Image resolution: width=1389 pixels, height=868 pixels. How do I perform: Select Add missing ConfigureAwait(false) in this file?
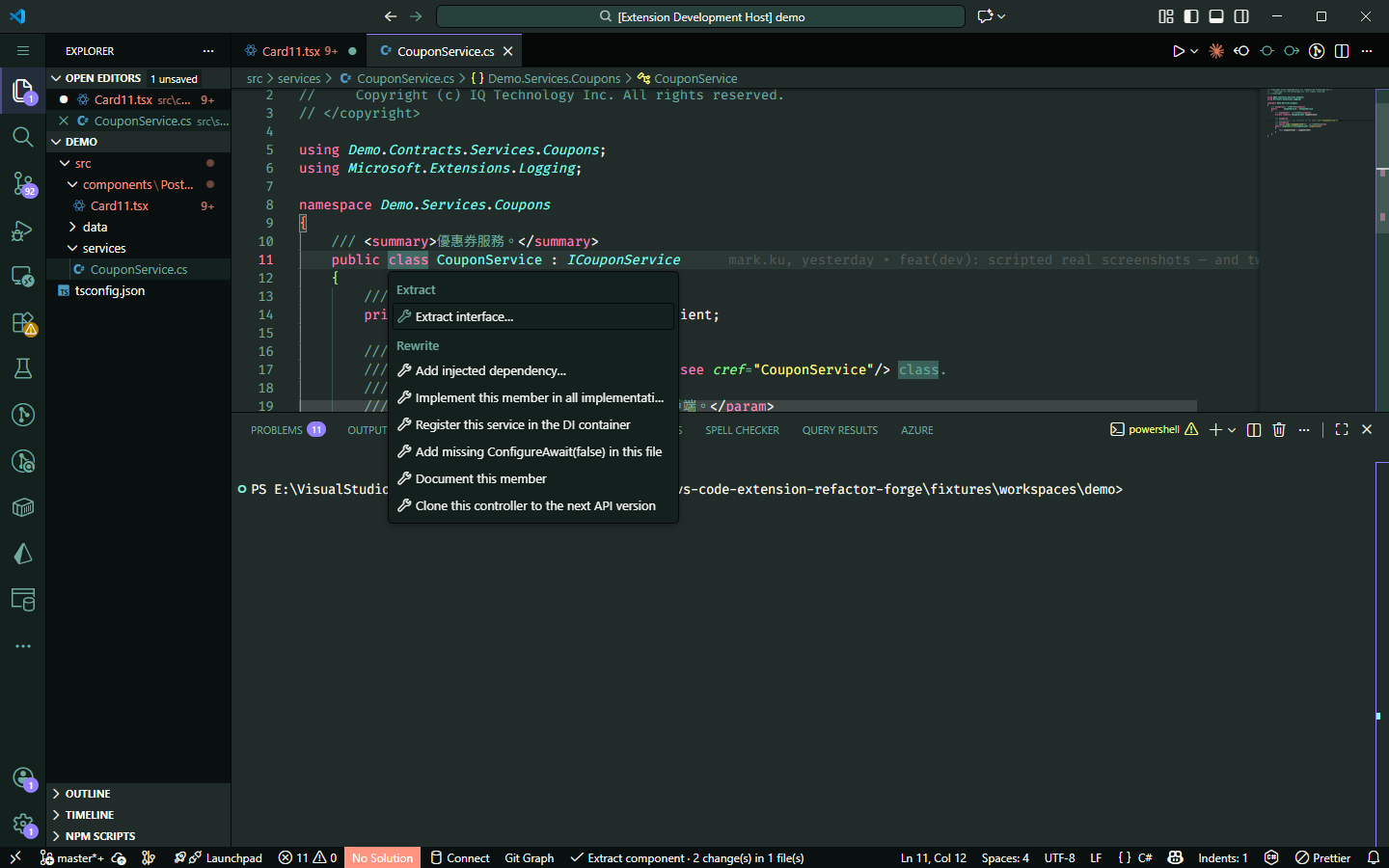pos(533,451)
